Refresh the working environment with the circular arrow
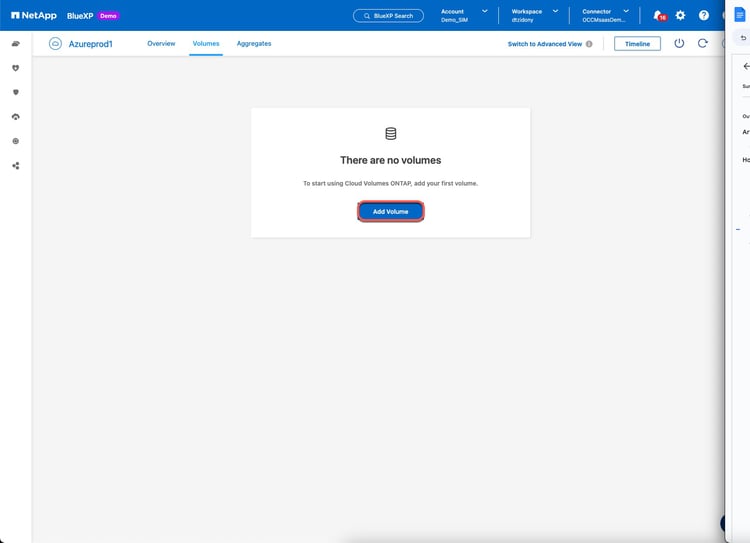This screenshot has width=750, height=543. (x=703, y=44)
